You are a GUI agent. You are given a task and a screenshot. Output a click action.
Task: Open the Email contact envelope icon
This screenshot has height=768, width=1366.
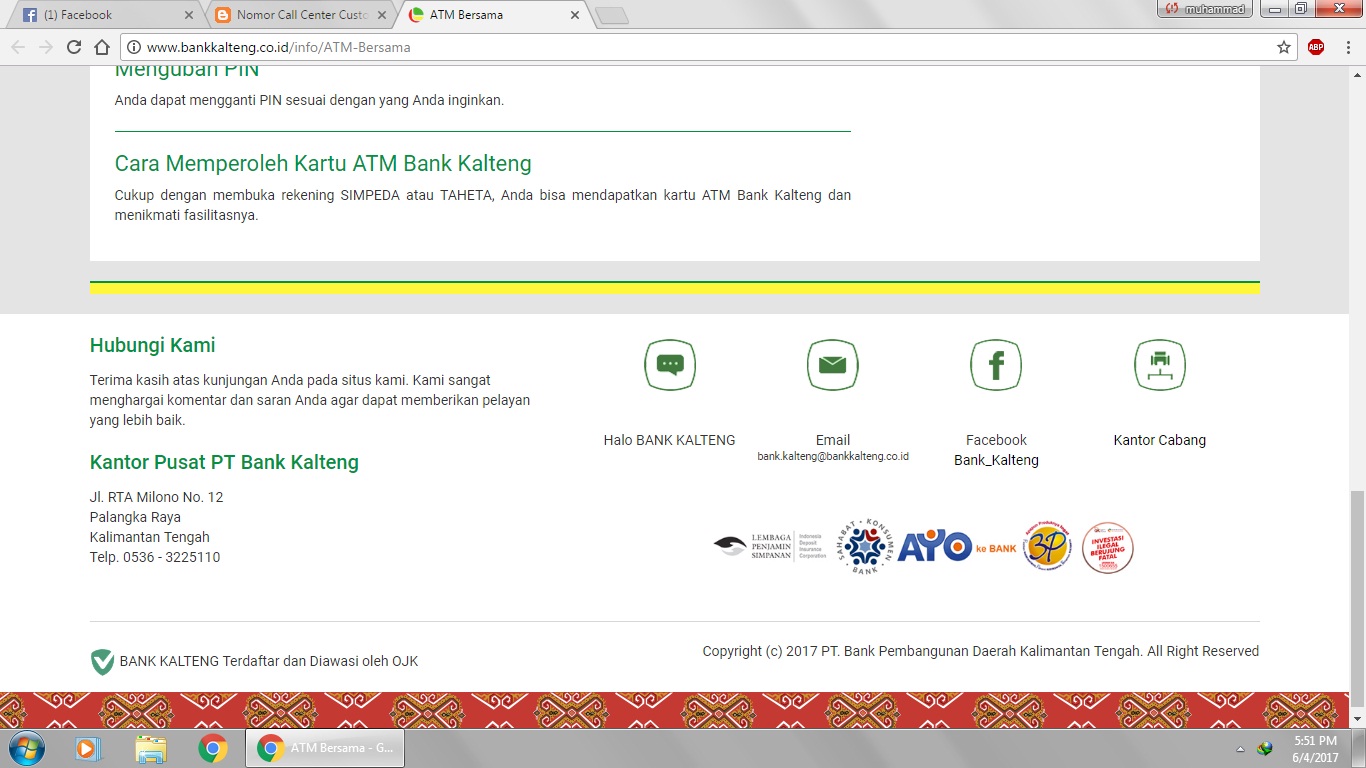tap(832, 364)
